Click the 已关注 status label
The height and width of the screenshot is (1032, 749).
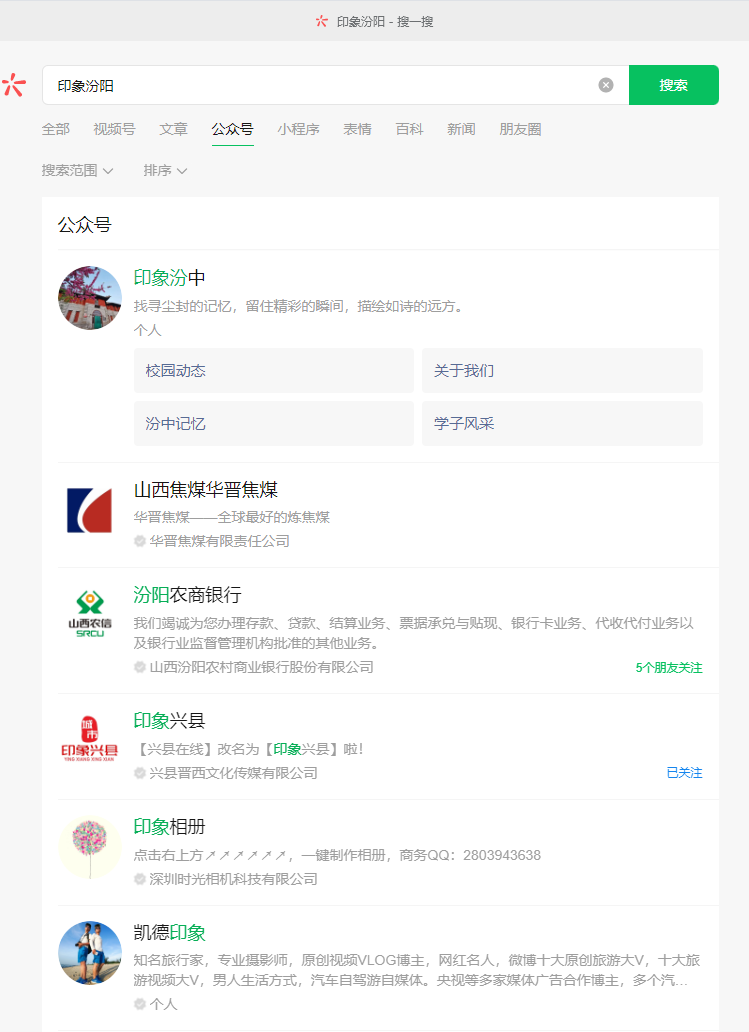[x=684, y=773]
